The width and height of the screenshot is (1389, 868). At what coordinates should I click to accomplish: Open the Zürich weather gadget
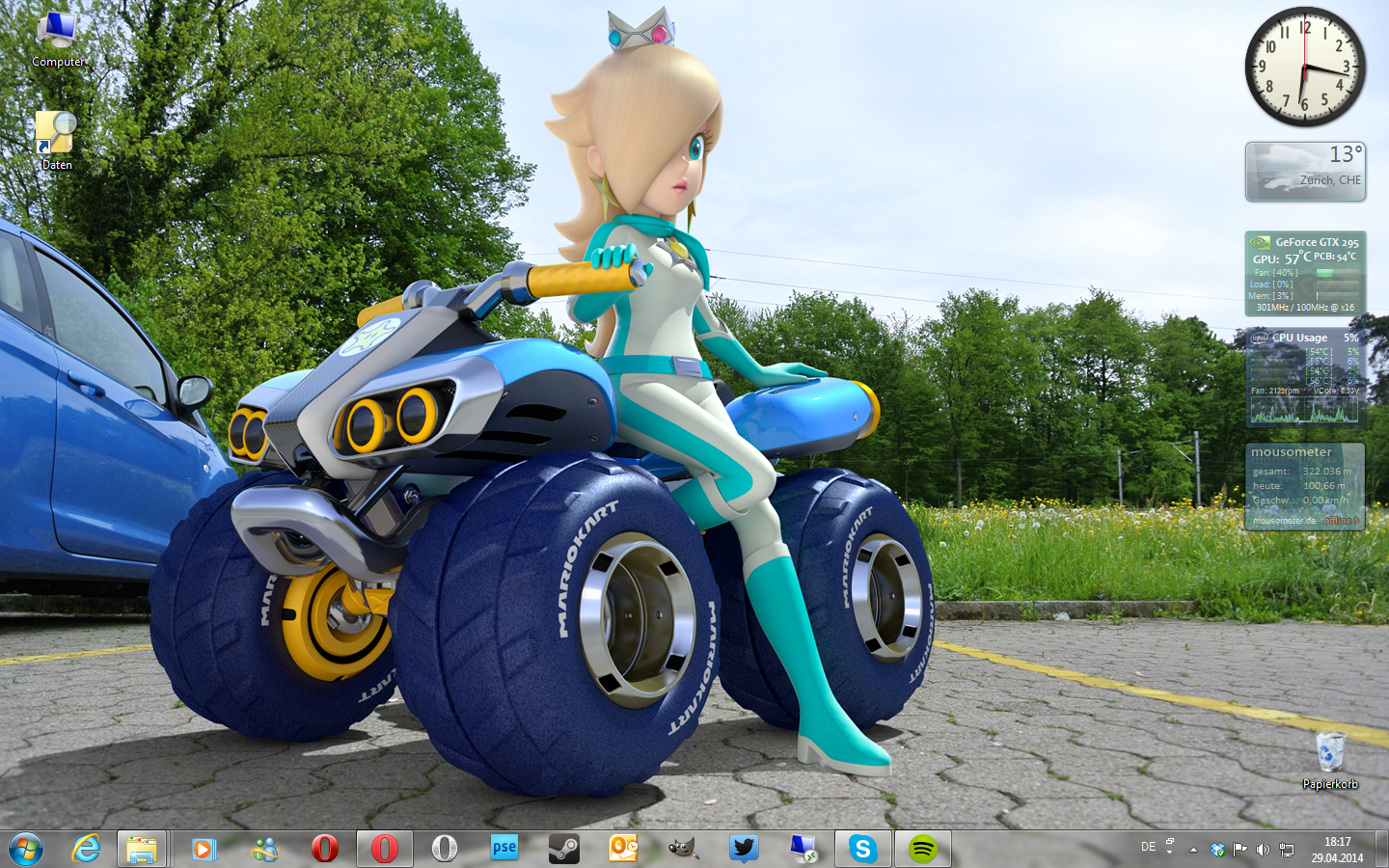point(1305,172)
